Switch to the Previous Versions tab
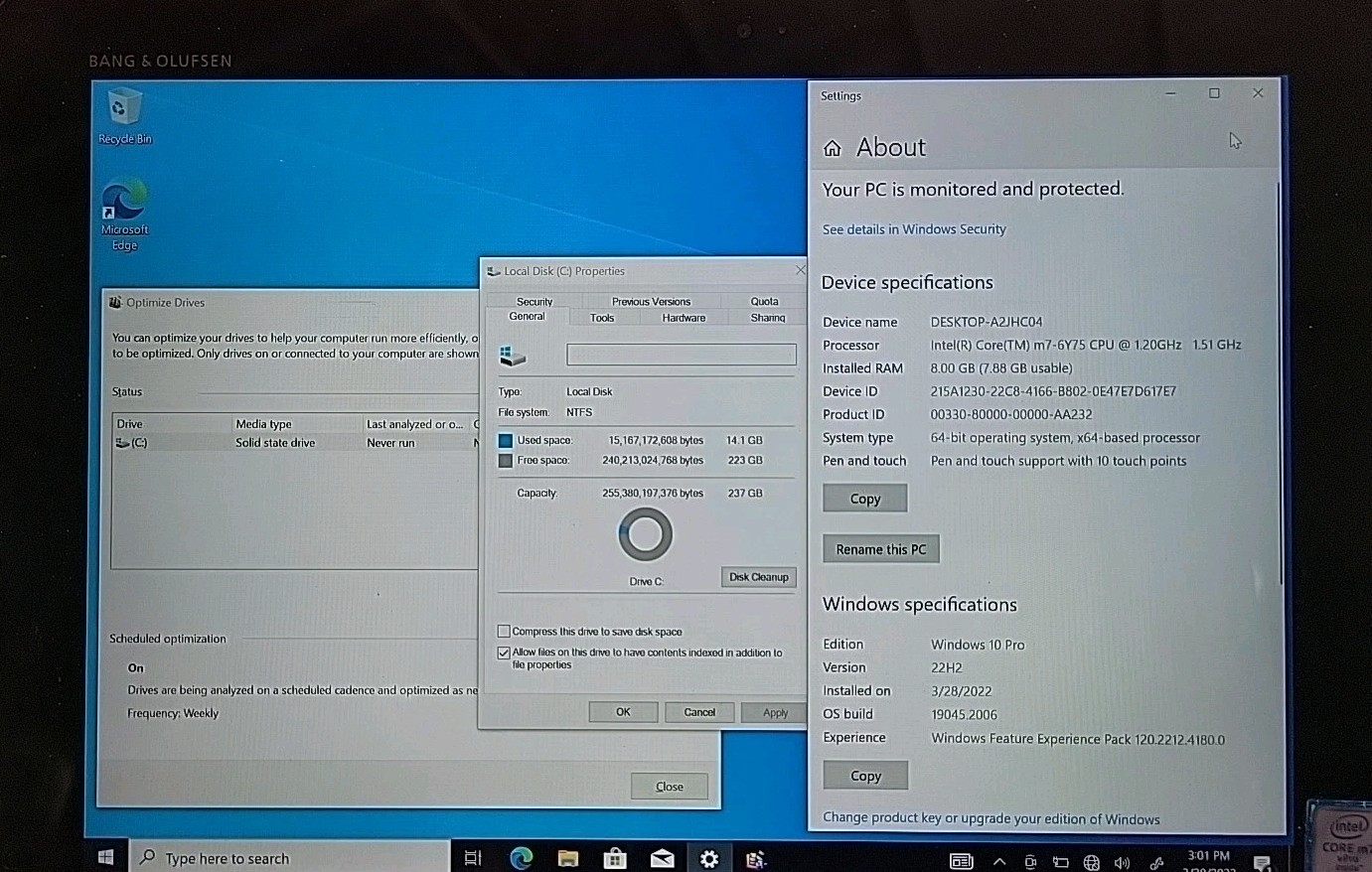 651,301
